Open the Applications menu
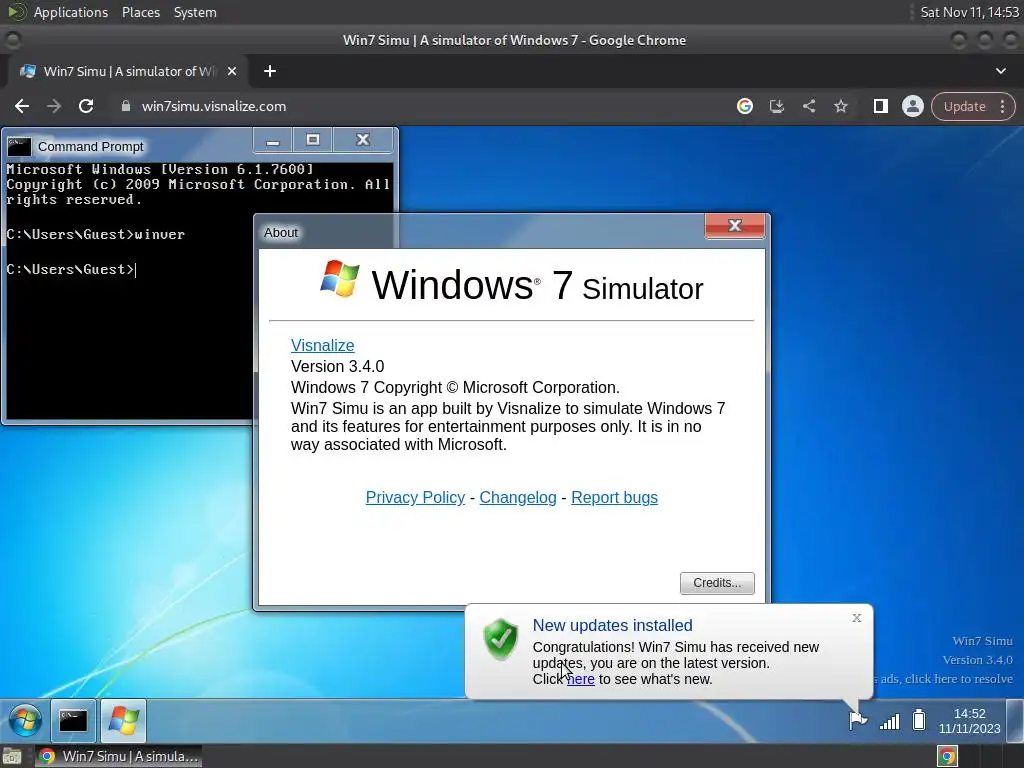 click(x=71, y=12)
